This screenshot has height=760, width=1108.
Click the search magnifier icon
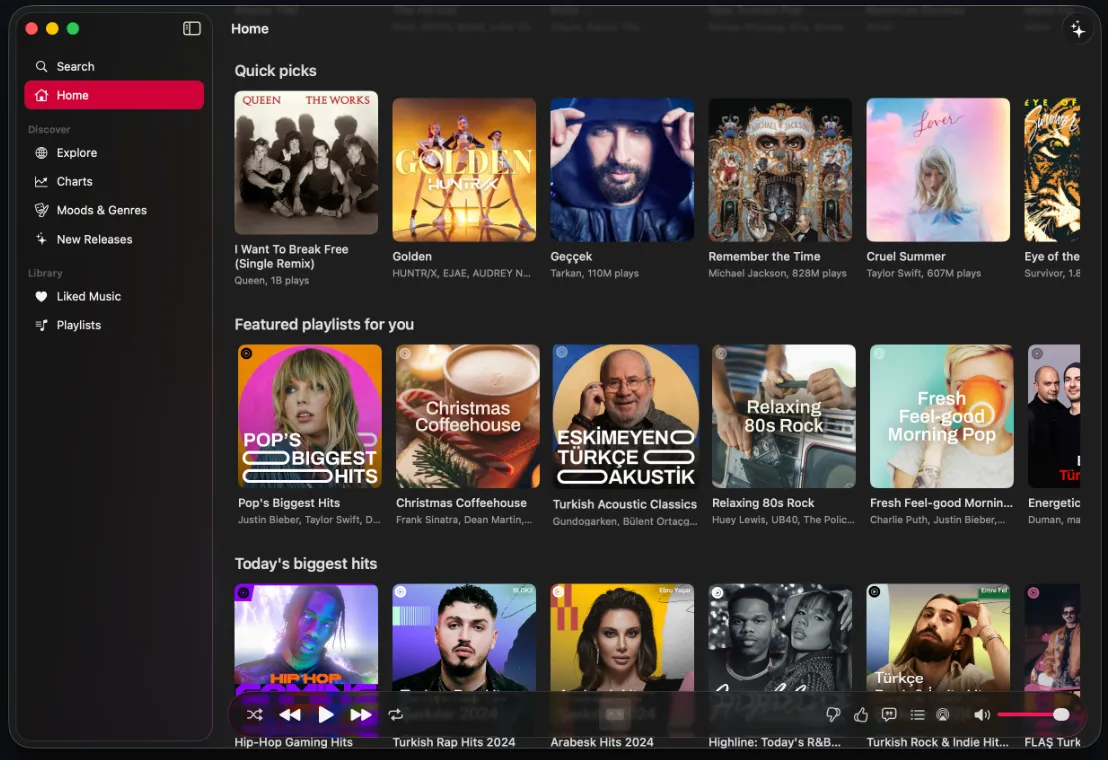[42, 66]
